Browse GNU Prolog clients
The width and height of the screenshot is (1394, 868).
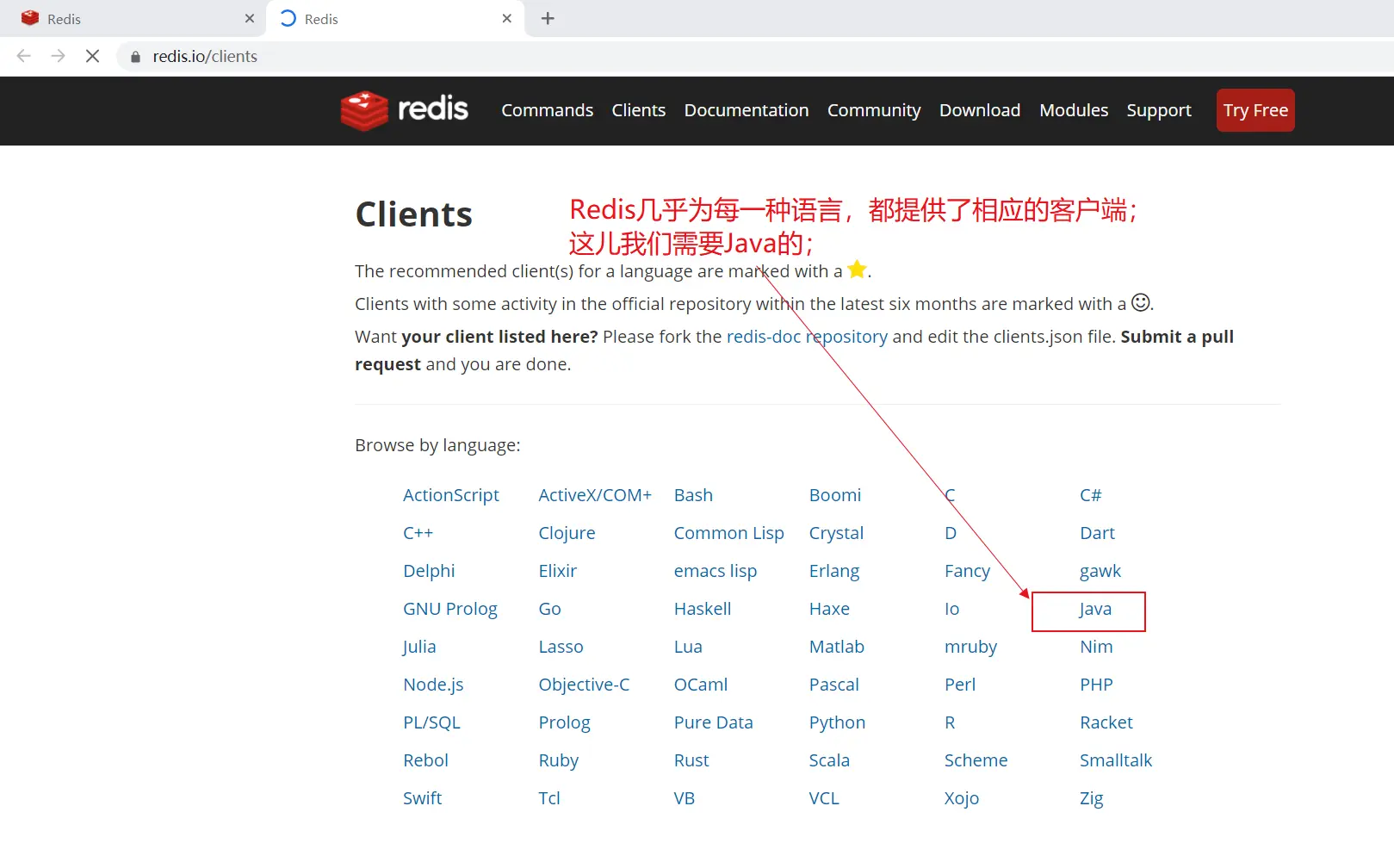click(x=450, y=609)
